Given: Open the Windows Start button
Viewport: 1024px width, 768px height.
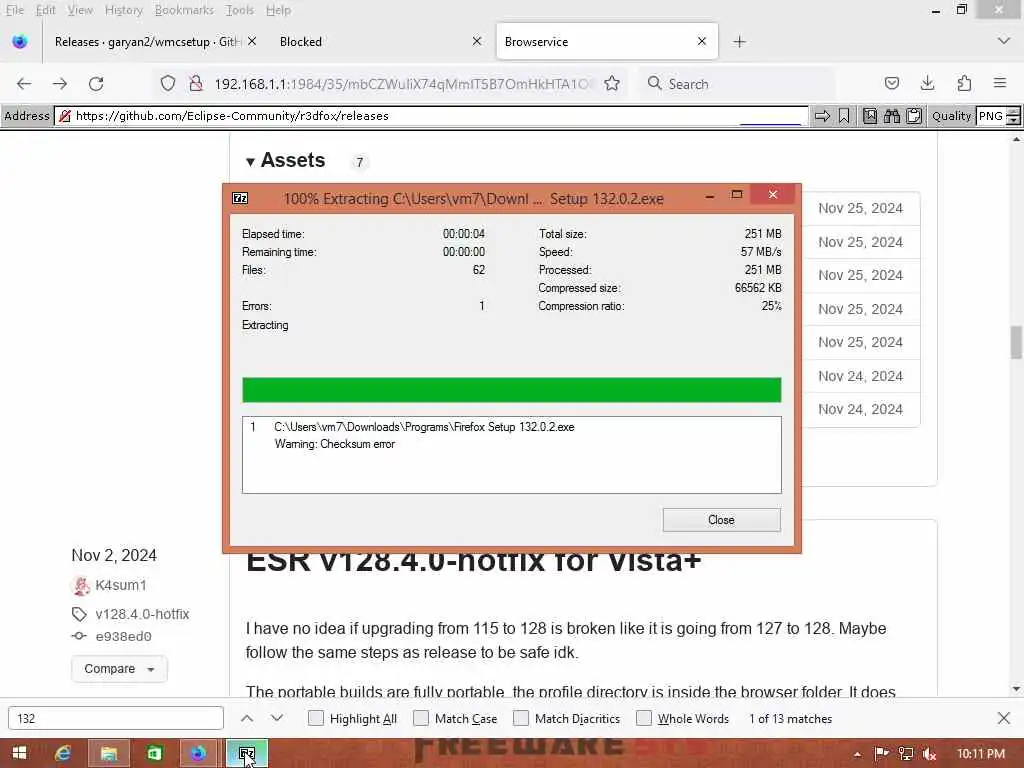Looking at the screenshot, I should pos(20,753).
